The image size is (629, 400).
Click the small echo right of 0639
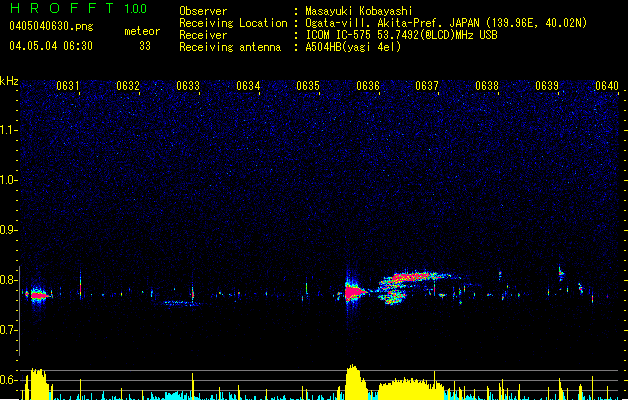click(561, 273)
